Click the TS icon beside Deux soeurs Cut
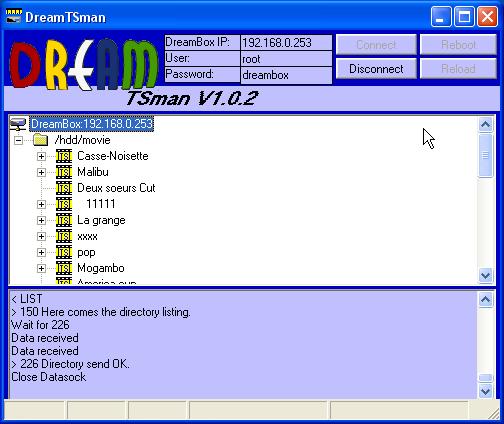504x424 pixels. [x=64, y=188]
